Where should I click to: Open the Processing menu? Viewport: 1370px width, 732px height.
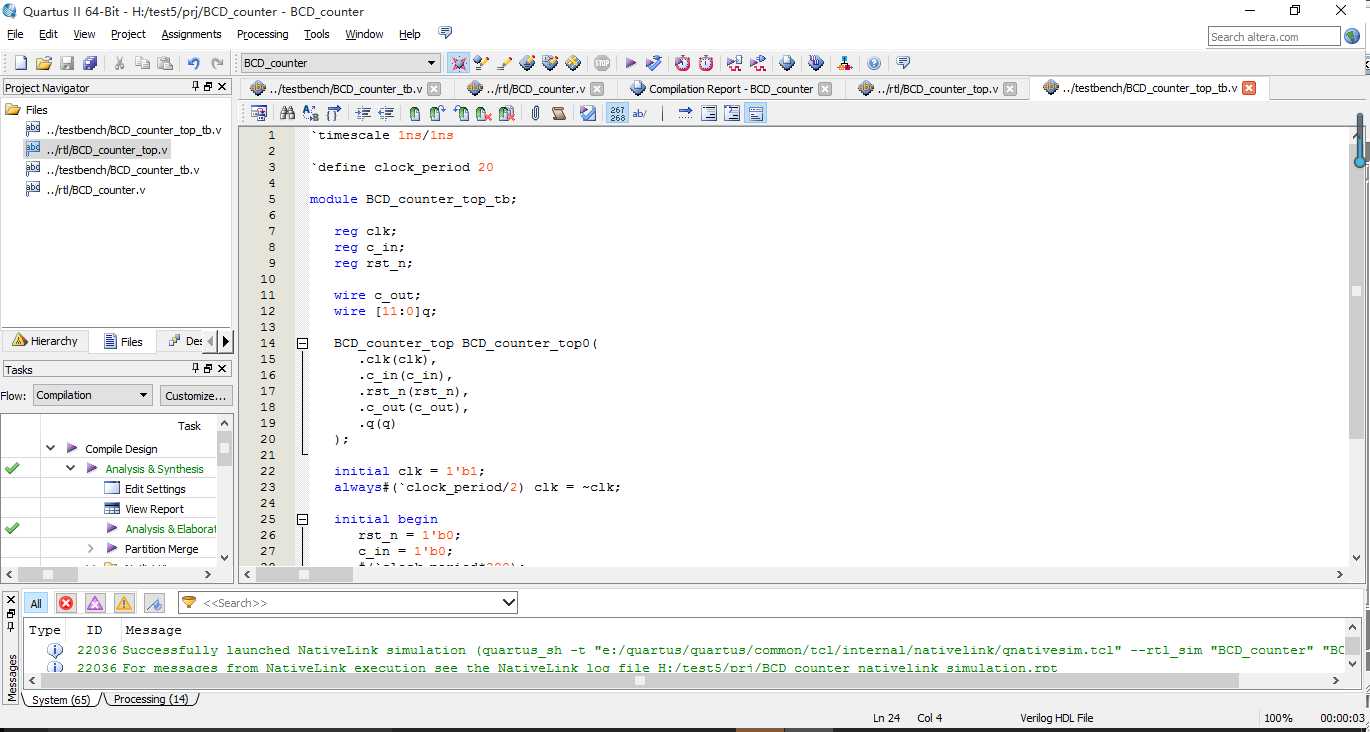pos(262,34)
